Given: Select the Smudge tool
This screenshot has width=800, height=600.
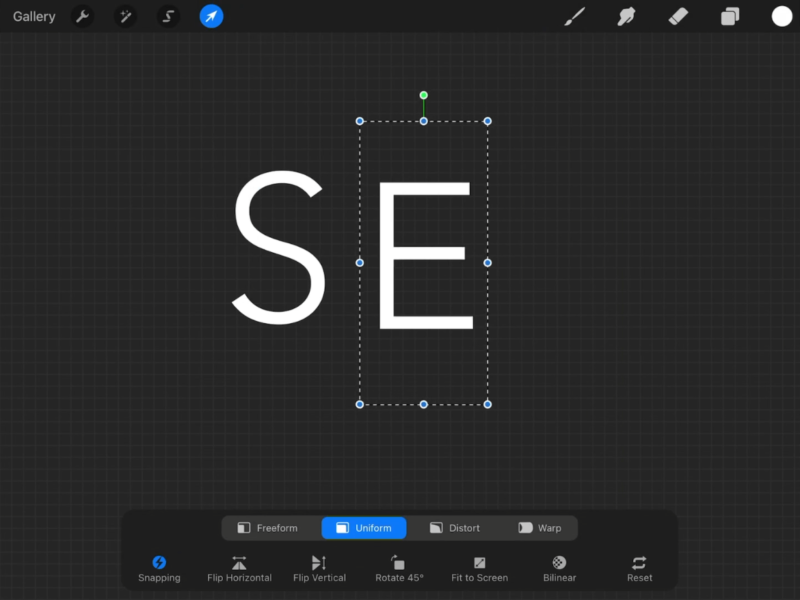Looking at the screenshot, I should (627, 16).
